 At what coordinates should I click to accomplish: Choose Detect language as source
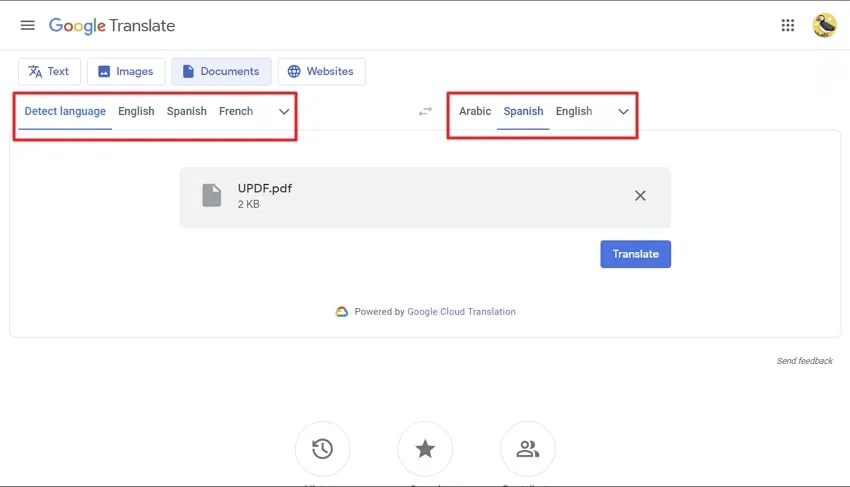click(x=65, y=111)
